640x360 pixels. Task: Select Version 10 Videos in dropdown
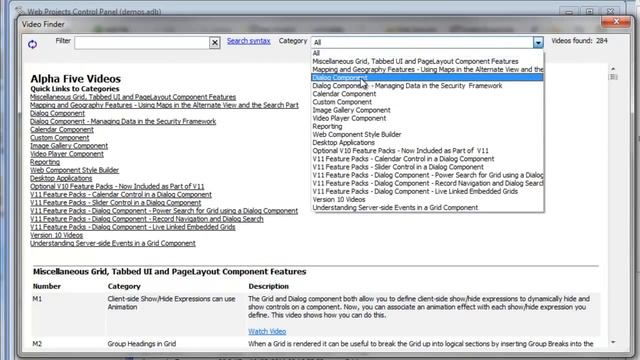coord(427,200)
